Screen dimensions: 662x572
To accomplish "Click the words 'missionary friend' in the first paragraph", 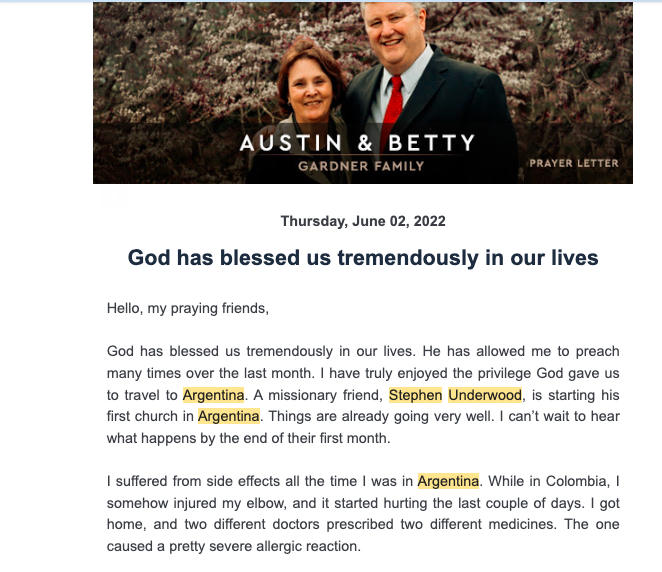I will (325, 395).
